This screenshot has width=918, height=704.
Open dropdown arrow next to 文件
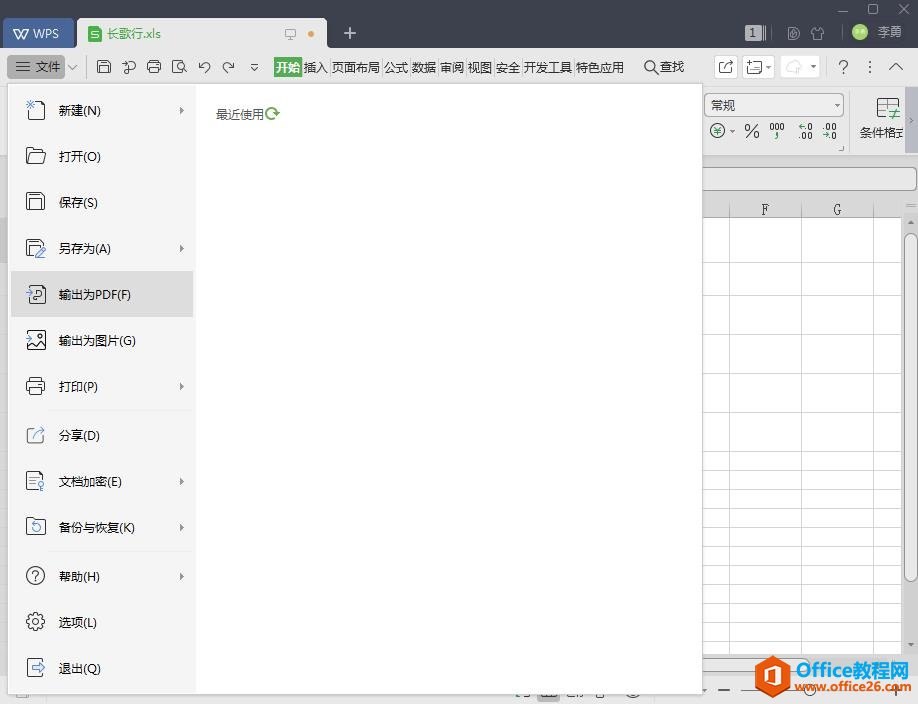tap(73, 67)
